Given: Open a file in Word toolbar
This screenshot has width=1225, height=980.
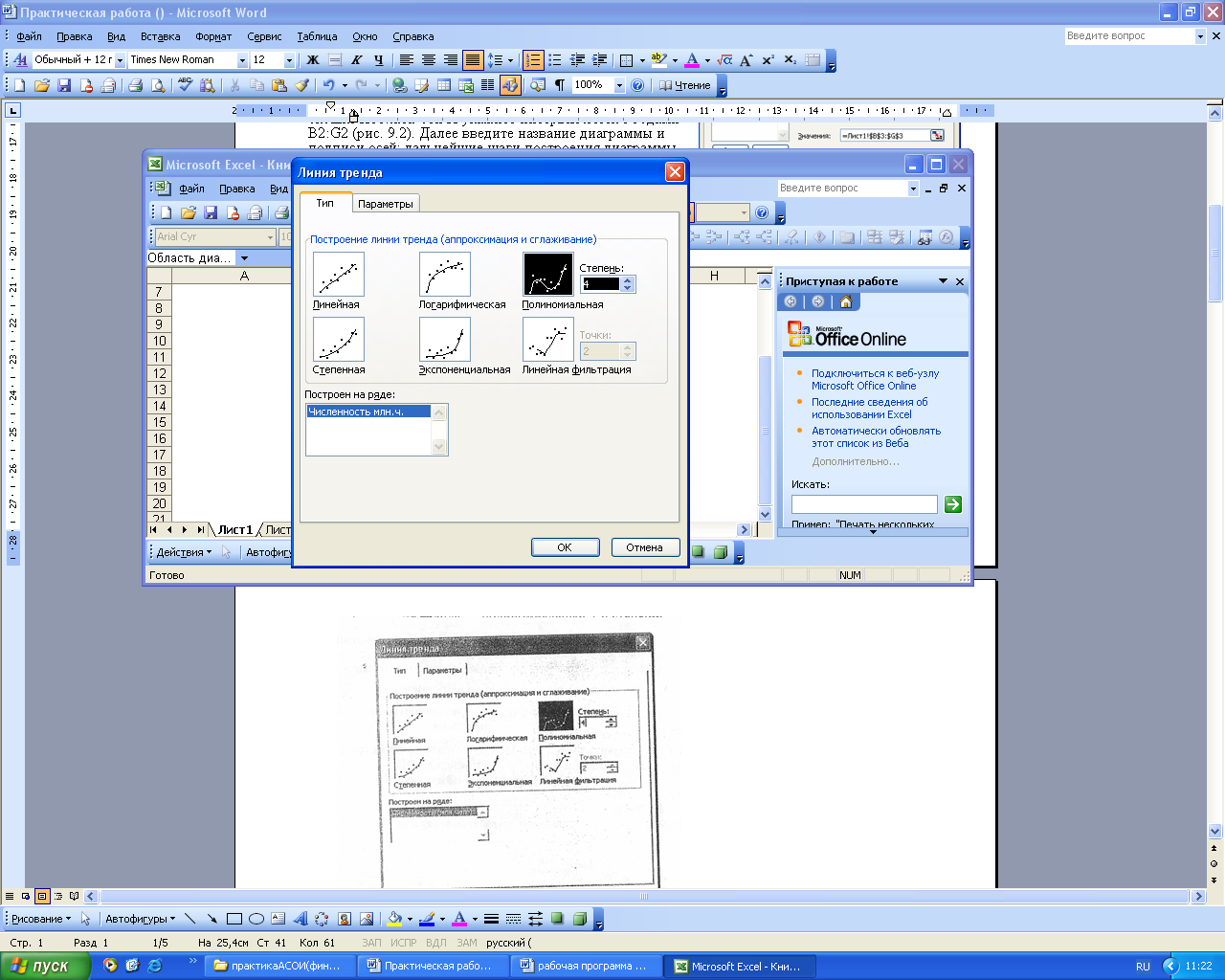Looking at the screenshot, I should click(41, 85).
